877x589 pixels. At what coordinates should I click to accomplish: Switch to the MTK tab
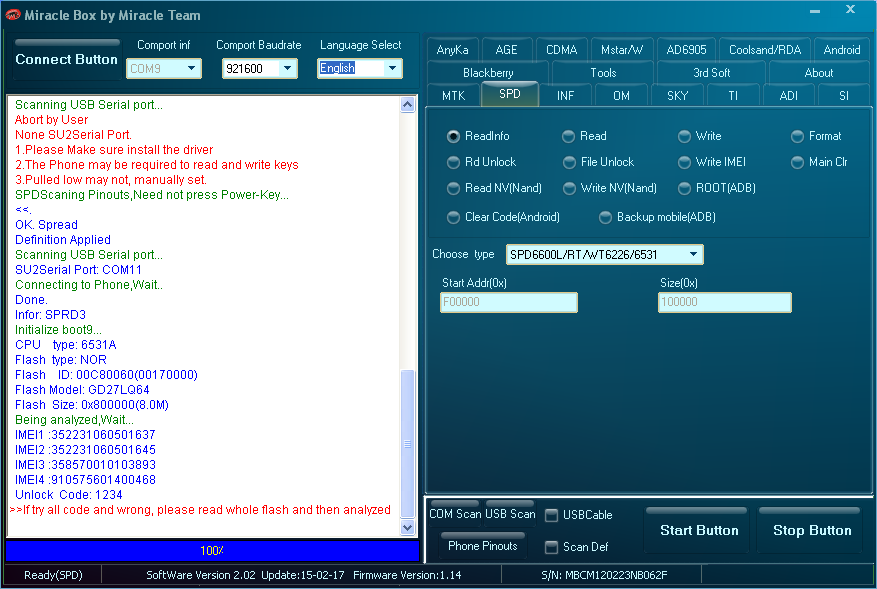point(453,96)
